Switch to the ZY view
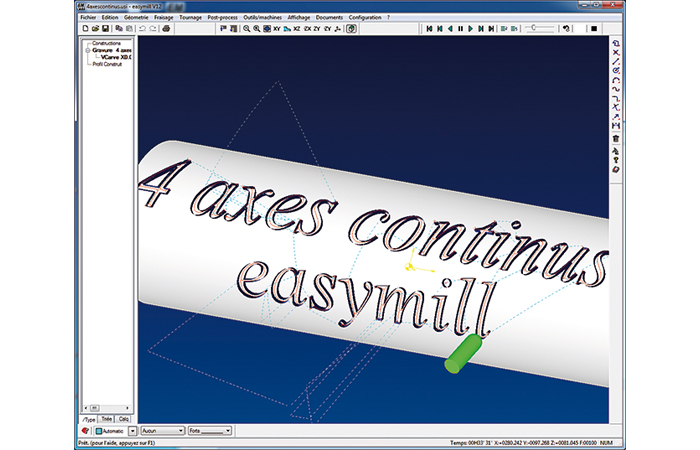This screenshot has height=450, width=700. [x=317, y=29]
